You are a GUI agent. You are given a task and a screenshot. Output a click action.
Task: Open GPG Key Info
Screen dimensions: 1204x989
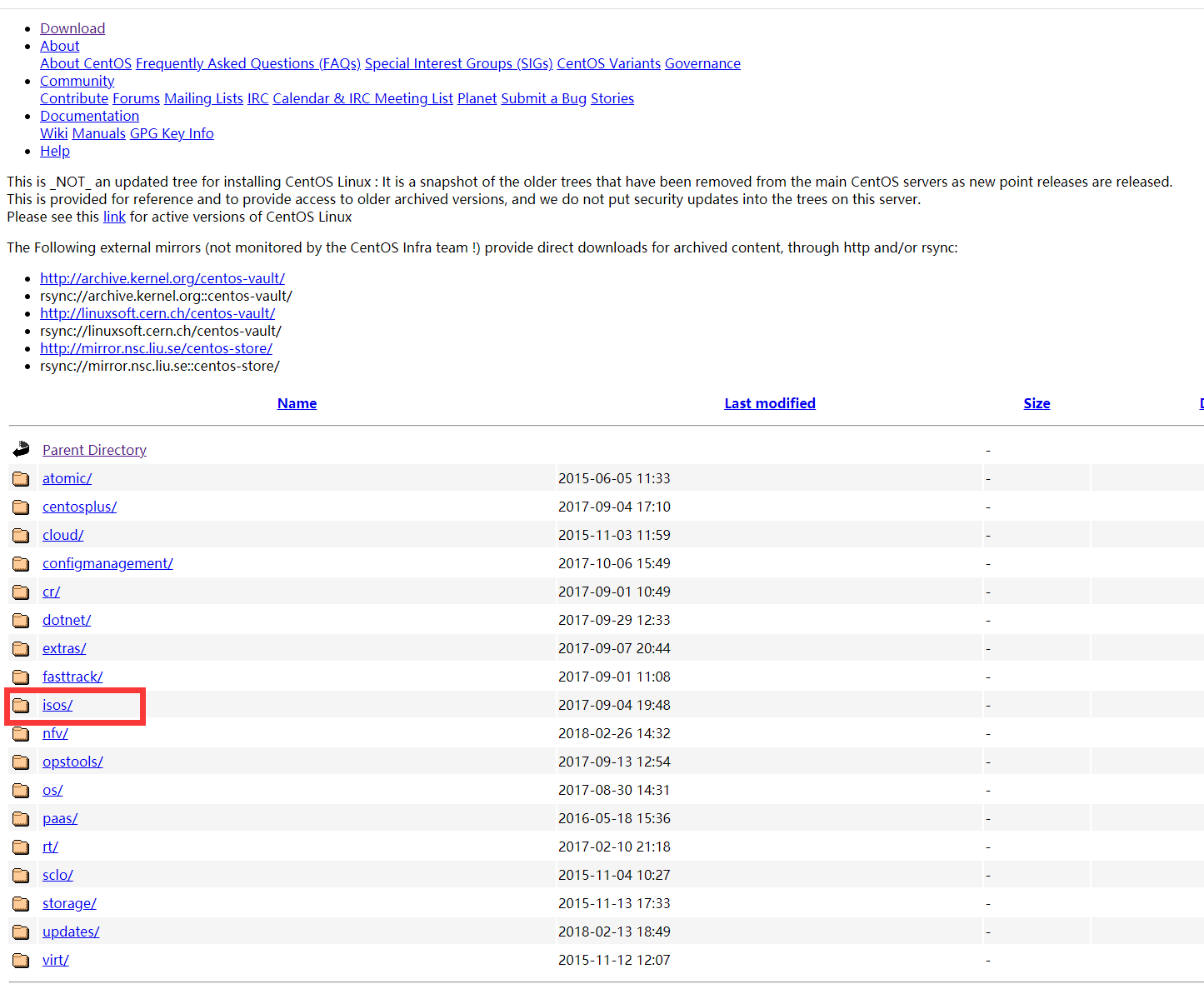[x=172, y=133]
